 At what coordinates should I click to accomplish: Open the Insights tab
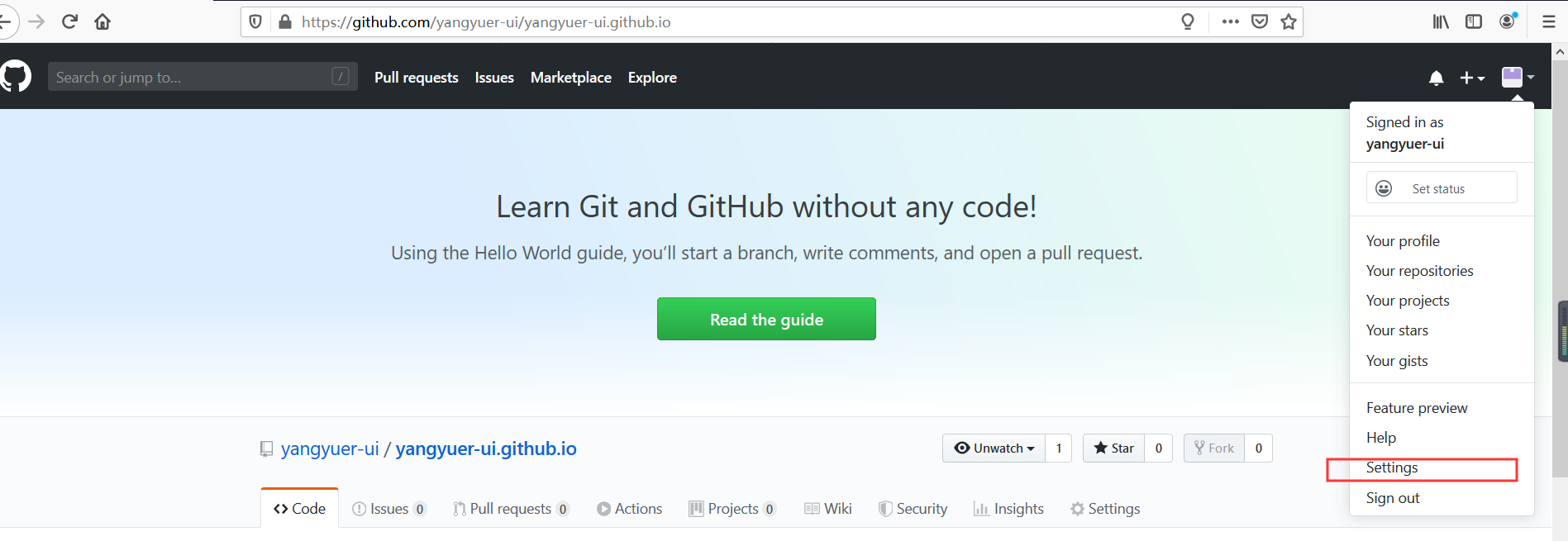(1008, 509)
